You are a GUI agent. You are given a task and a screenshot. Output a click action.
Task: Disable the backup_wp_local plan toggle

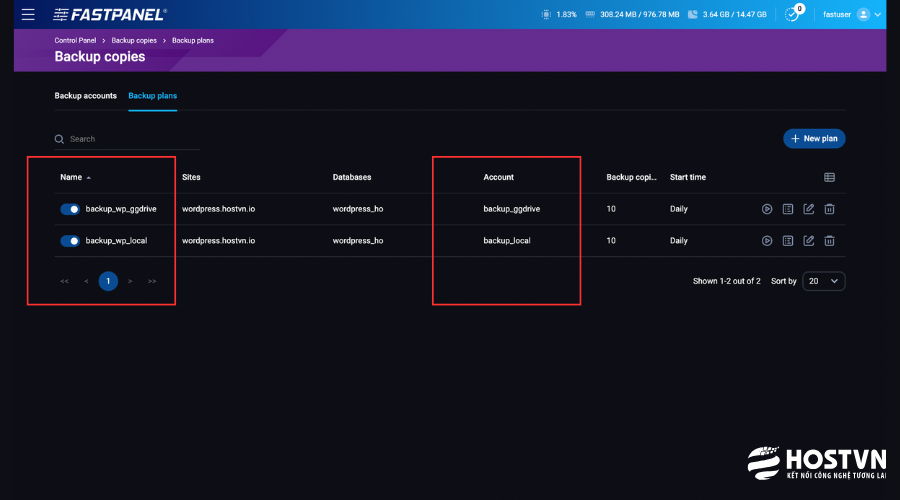click(x=70, y=241)
